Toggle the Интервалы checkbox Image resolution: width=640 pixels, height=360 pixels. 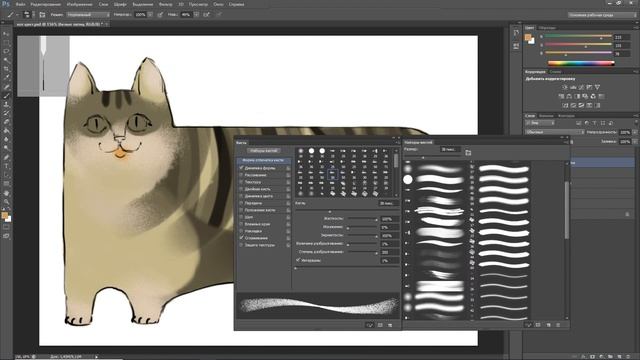click(x=298, y=260)
